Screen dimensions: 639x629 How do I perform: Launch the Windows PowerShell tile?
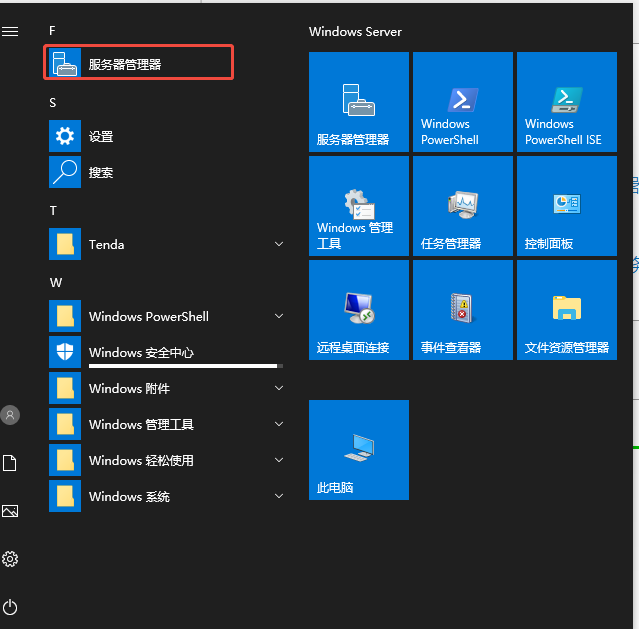(x=462, y=101)
